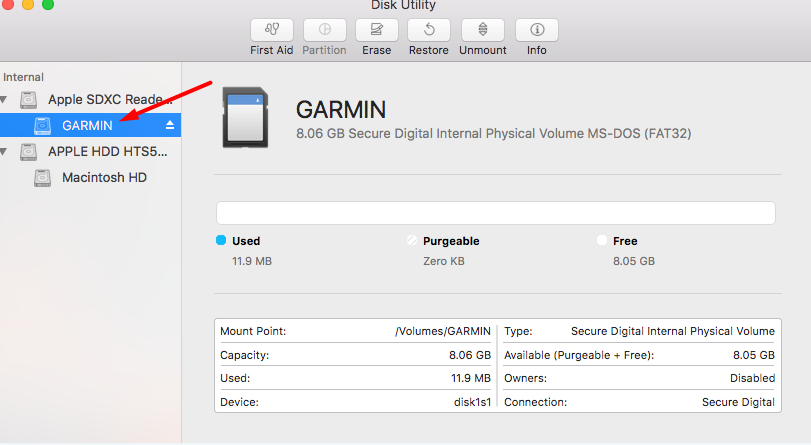Open the Info toolbar icon
Screen dimensions: 811x445
536,30
